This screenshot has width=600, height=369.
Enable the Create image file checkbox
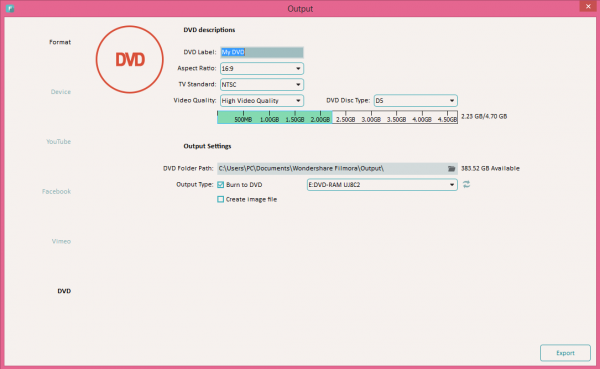[x=220, y=199]
